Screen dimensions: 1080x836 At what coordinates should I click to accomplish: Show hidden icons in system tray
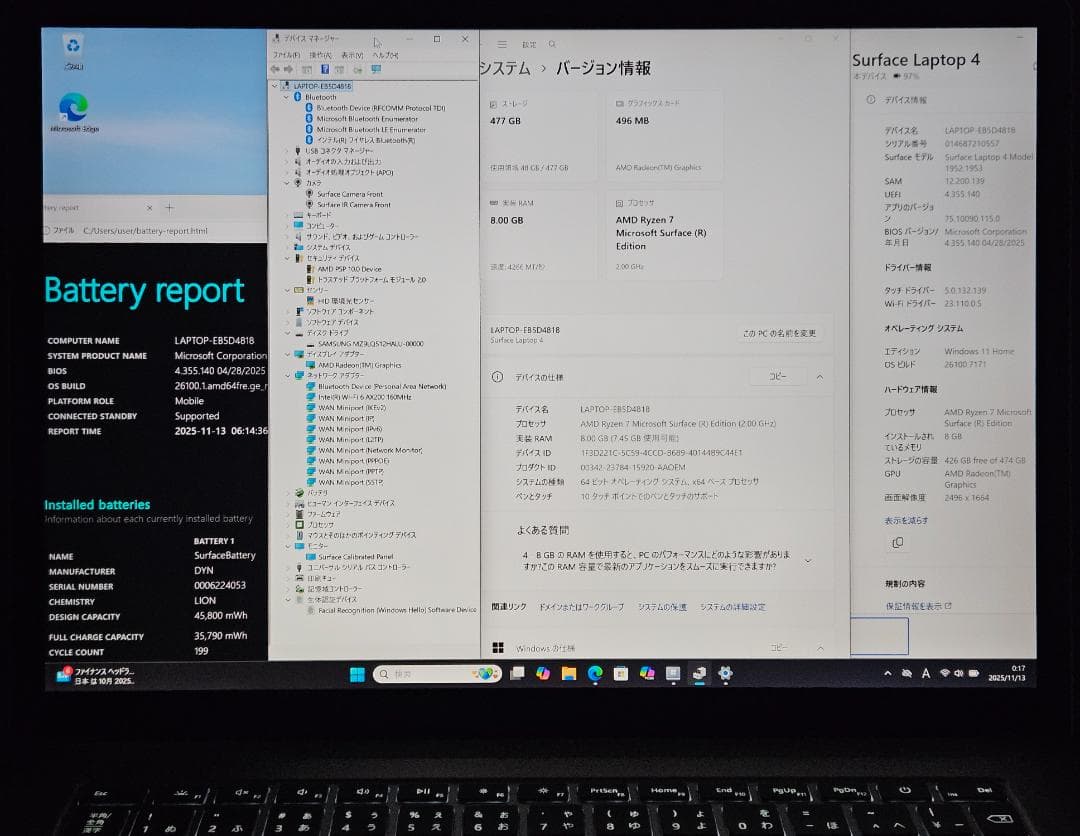coord(887,674)
